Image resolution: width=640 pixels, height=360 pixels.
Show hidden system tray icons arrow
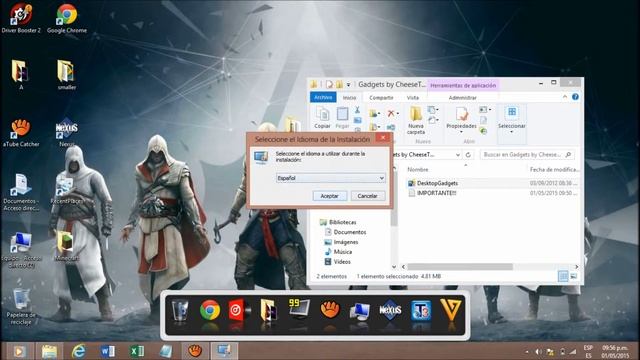pos(527,351)
